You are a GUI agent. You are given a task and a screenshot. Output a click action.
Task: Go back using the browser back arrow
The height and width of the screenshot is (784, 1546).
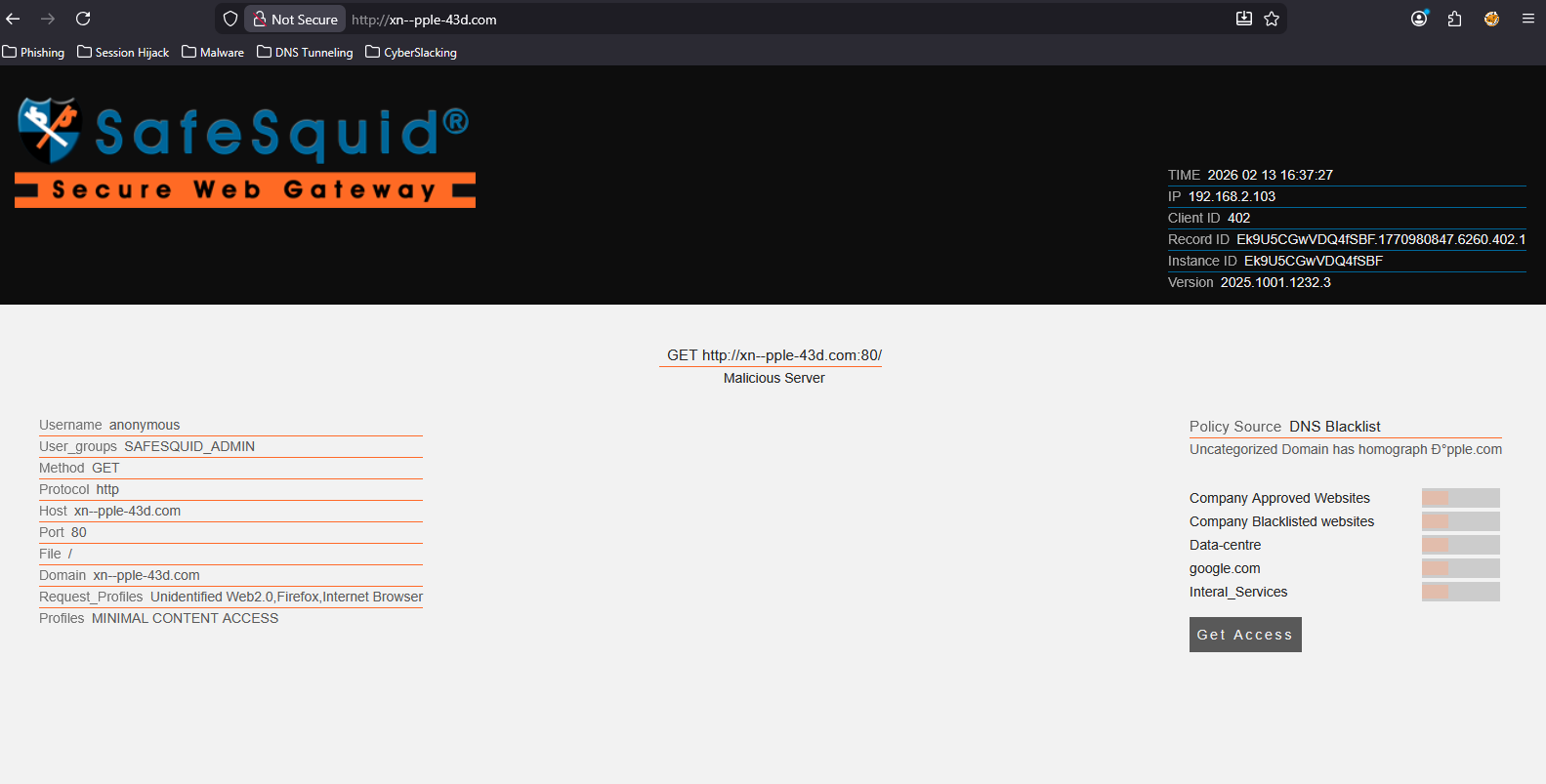[x=13, y=19]
